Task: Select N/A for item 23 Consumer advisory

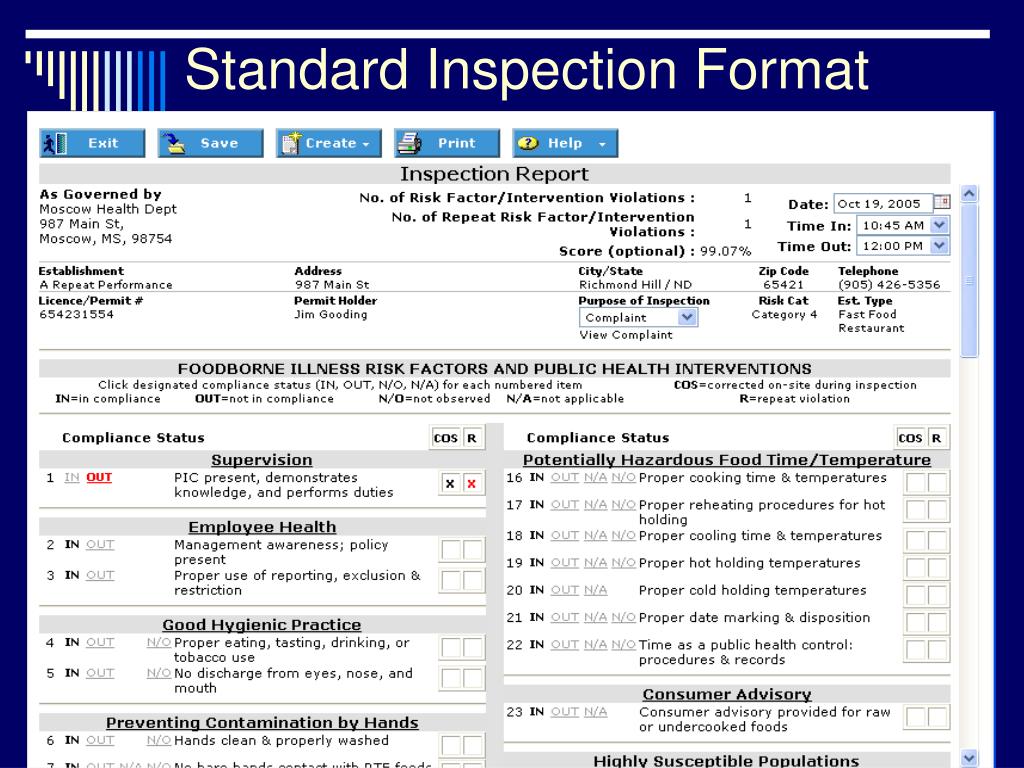Action: [x=596, y=712]
